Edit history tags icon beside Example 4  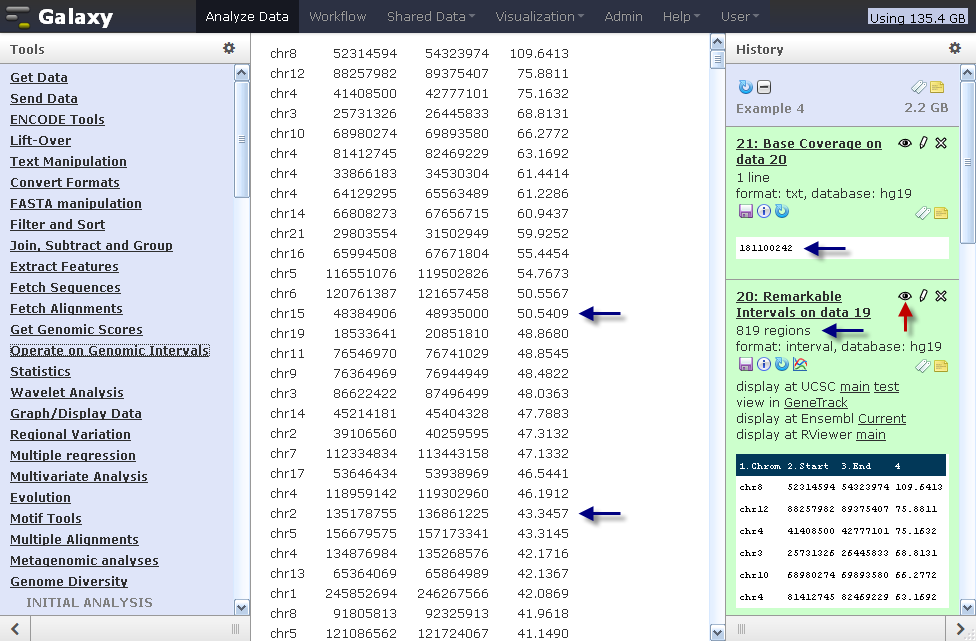coord(919,87)
